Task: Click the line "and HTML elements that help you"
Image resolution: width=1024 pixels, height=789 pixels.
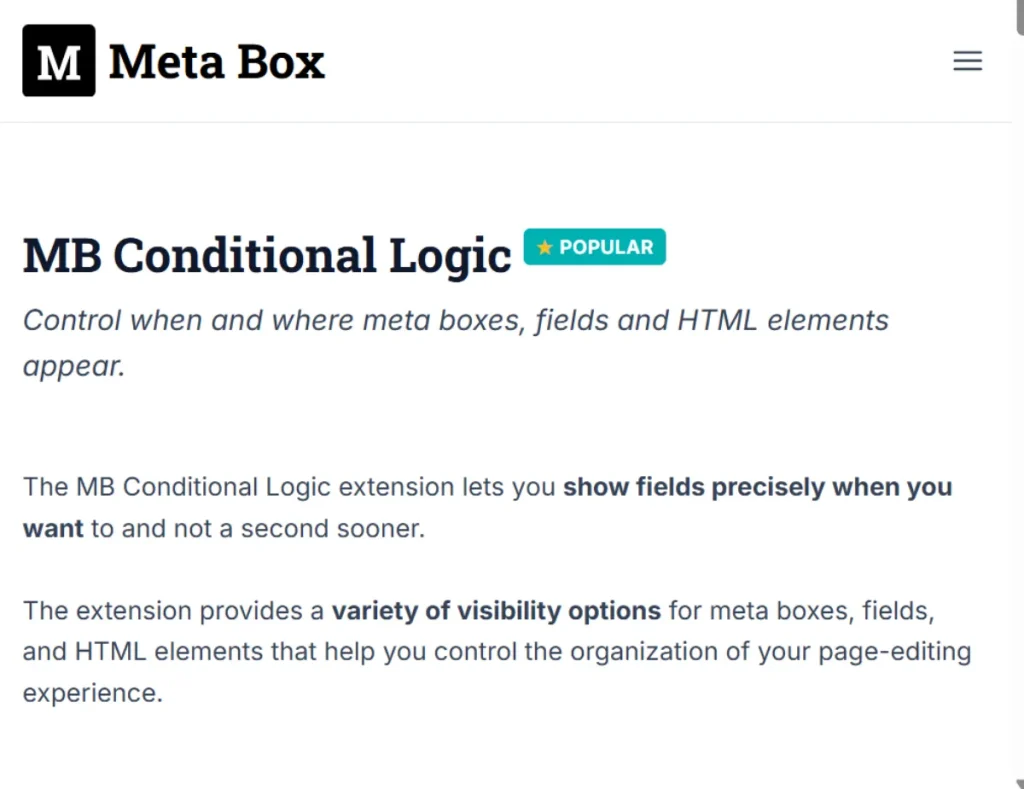Action: pyautogui.click(x=224, y=652)
